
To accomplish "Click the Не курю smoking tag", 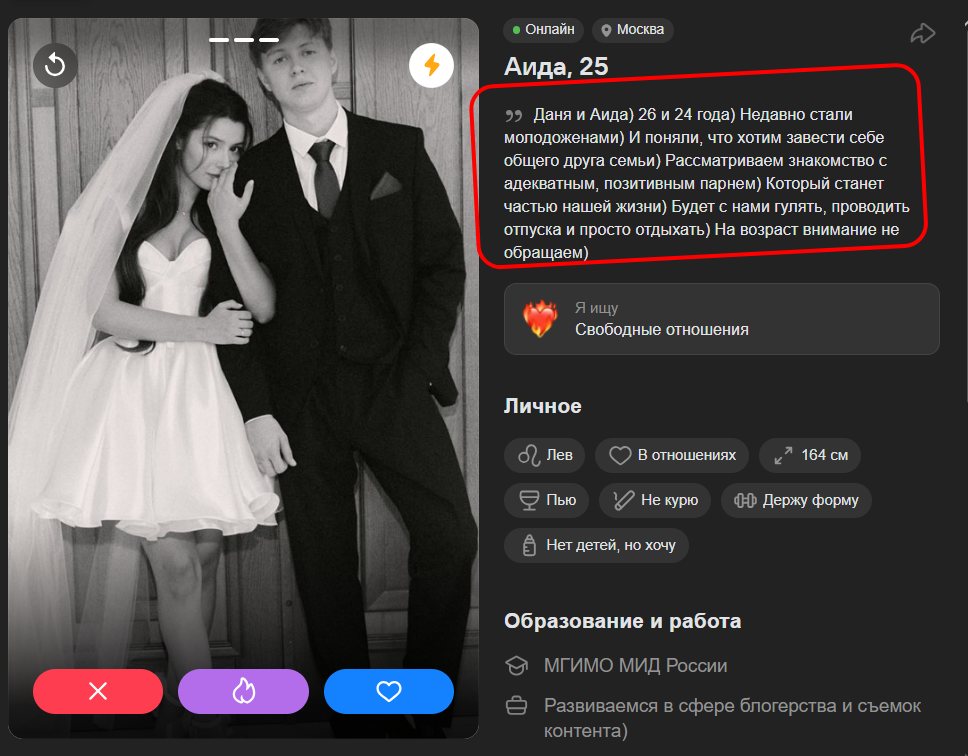I will point(655,500).
